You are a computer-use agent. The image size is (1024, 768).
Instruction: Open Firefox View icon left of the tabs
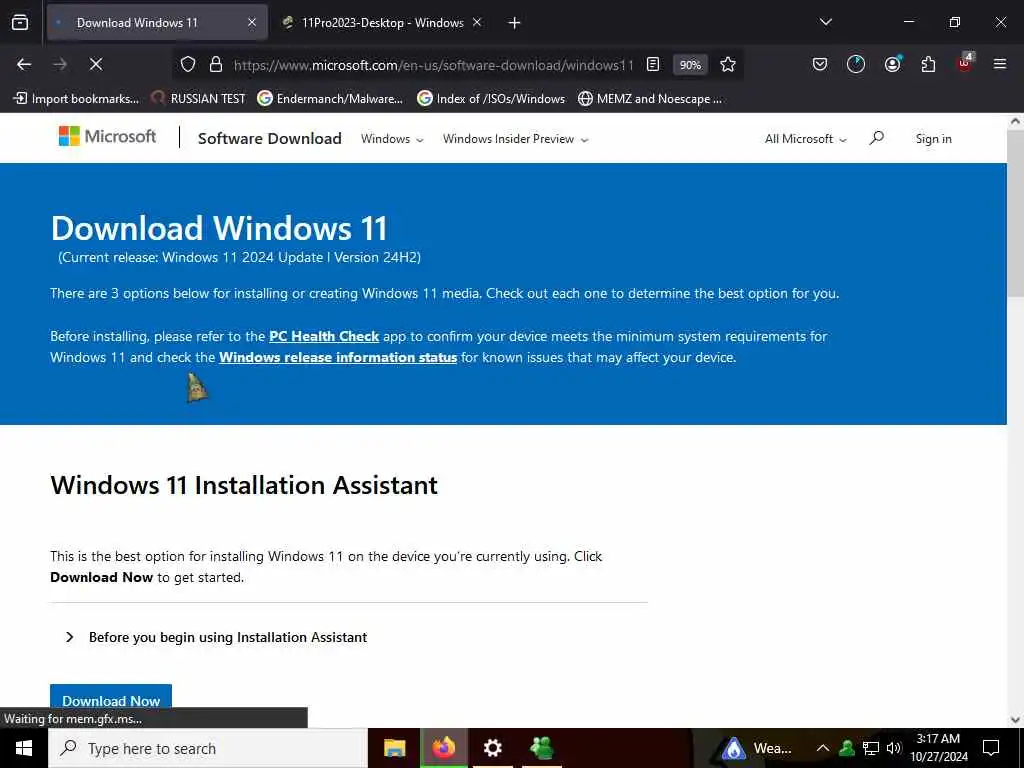coord(20,23)
